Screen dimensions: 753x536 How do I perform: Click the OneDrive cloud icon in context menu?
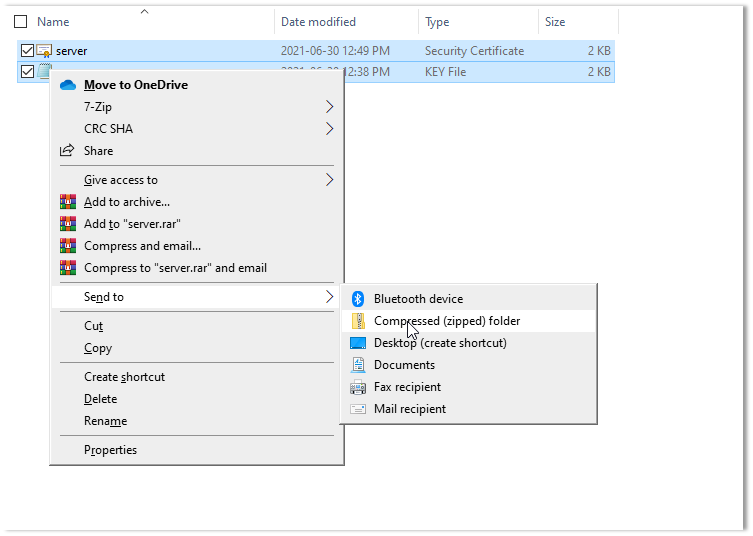pos(68,85)
